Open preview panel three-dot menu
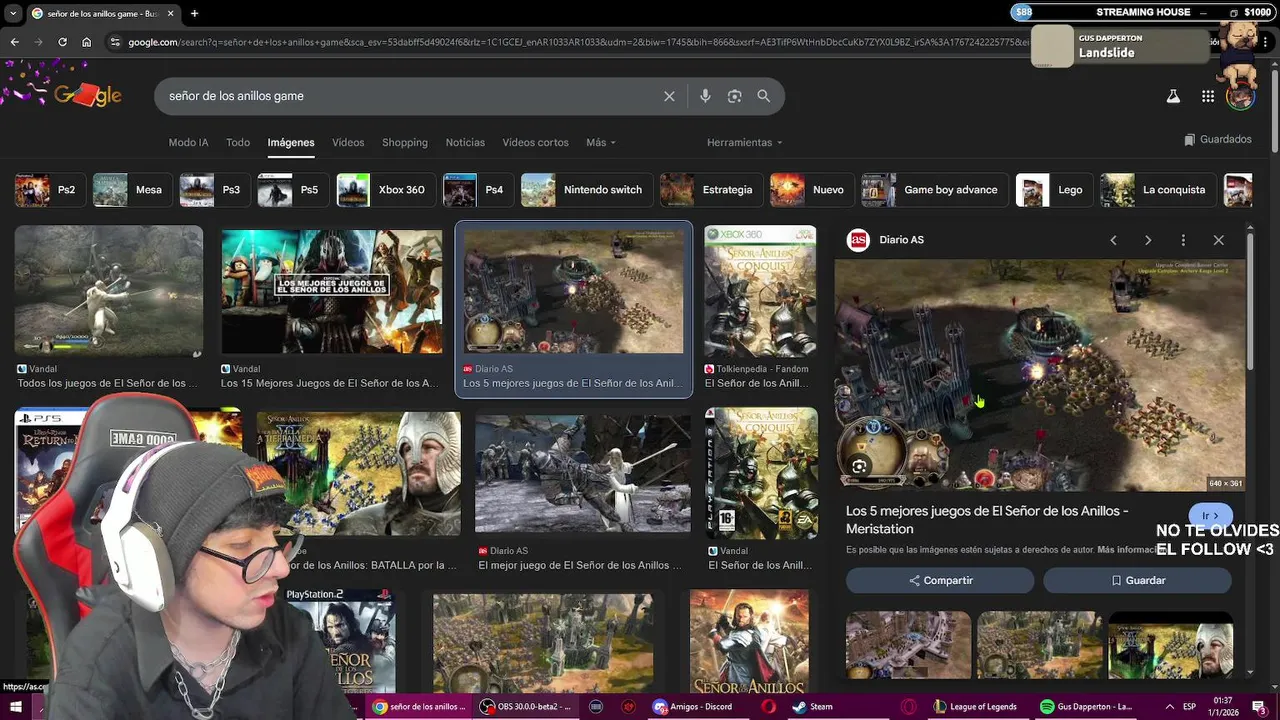 [x=1183, y=240]
